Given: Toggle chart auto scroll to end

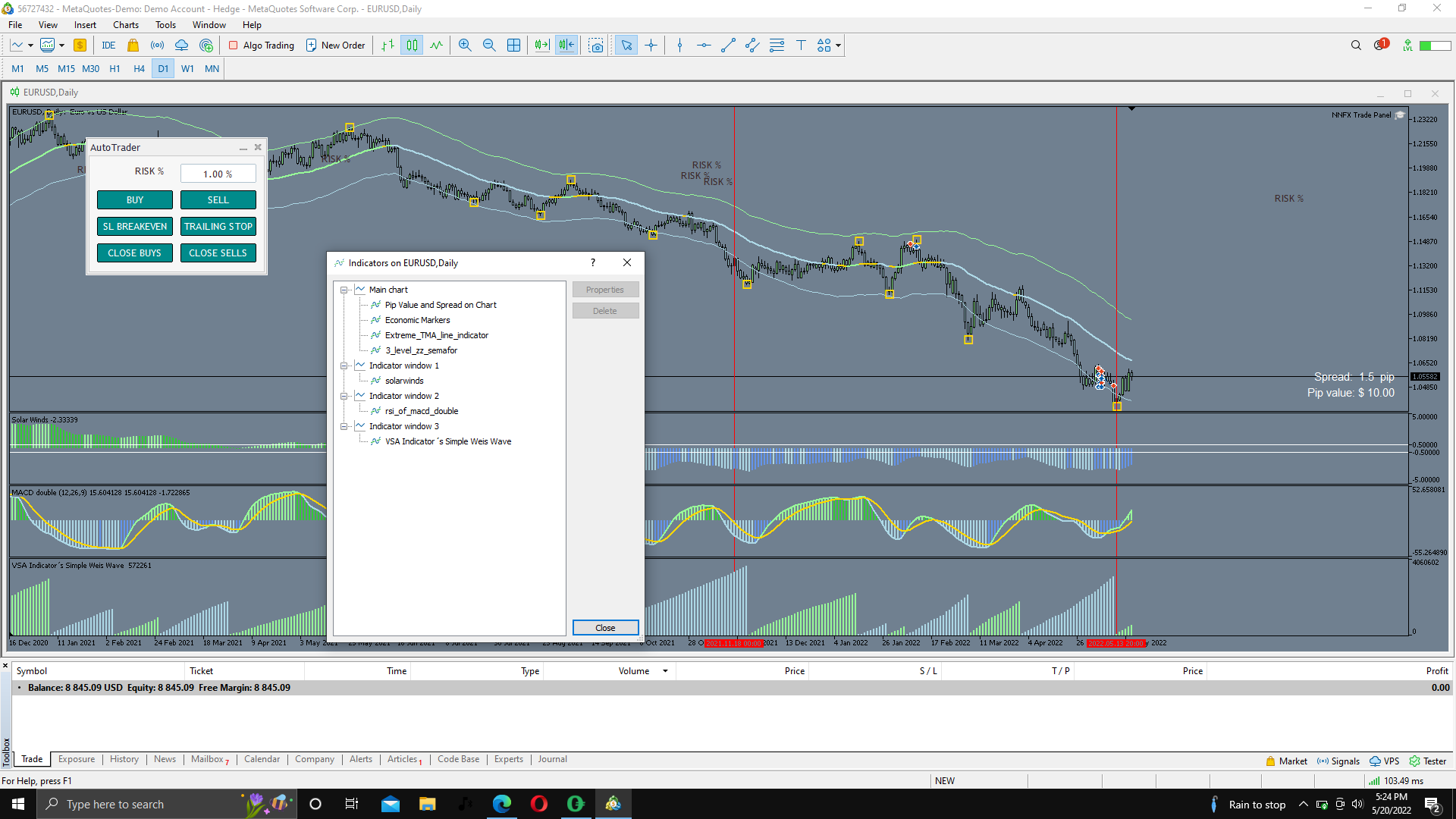Looking at the screenshot, I should [541, 45].
